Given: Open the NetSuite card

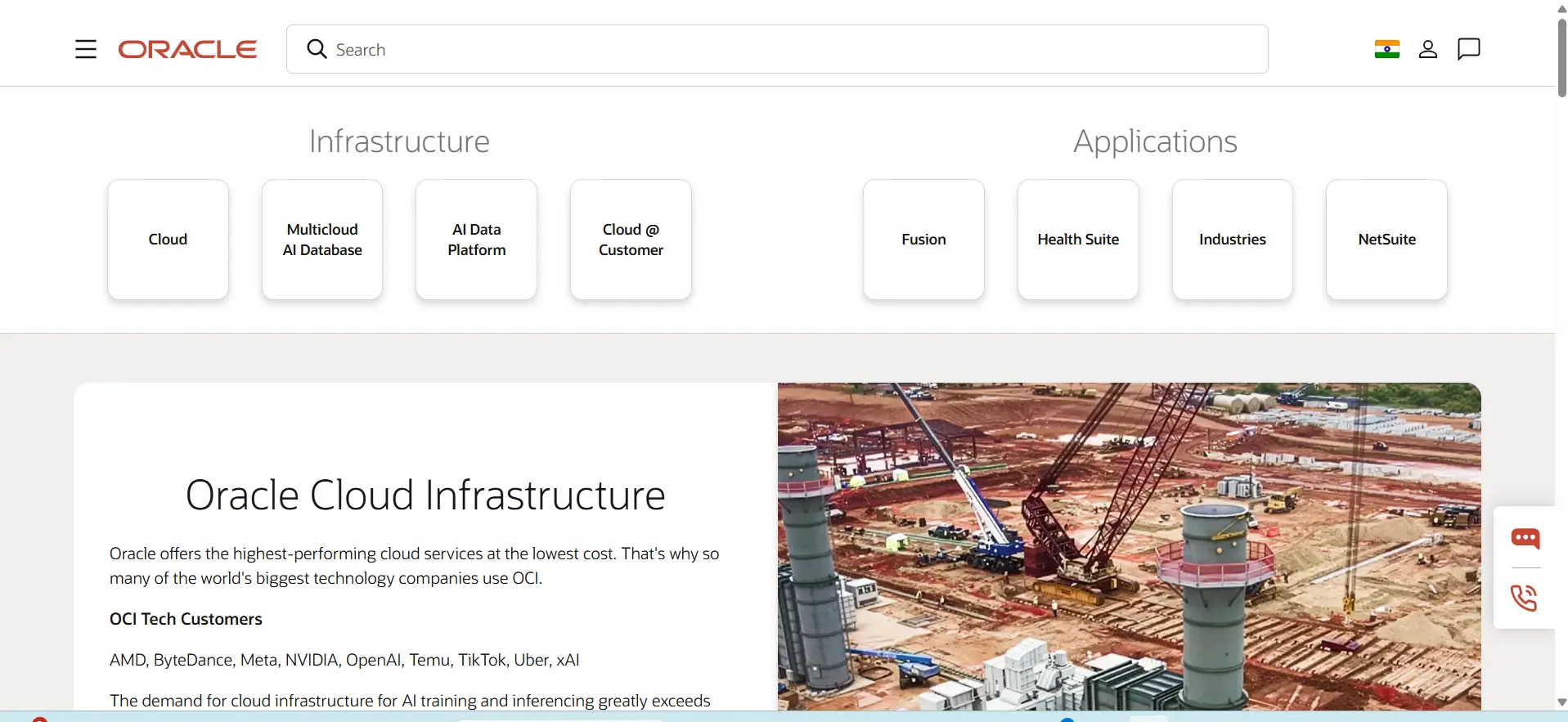Looking at the screenshot, I should click(x=1386, y=240).
